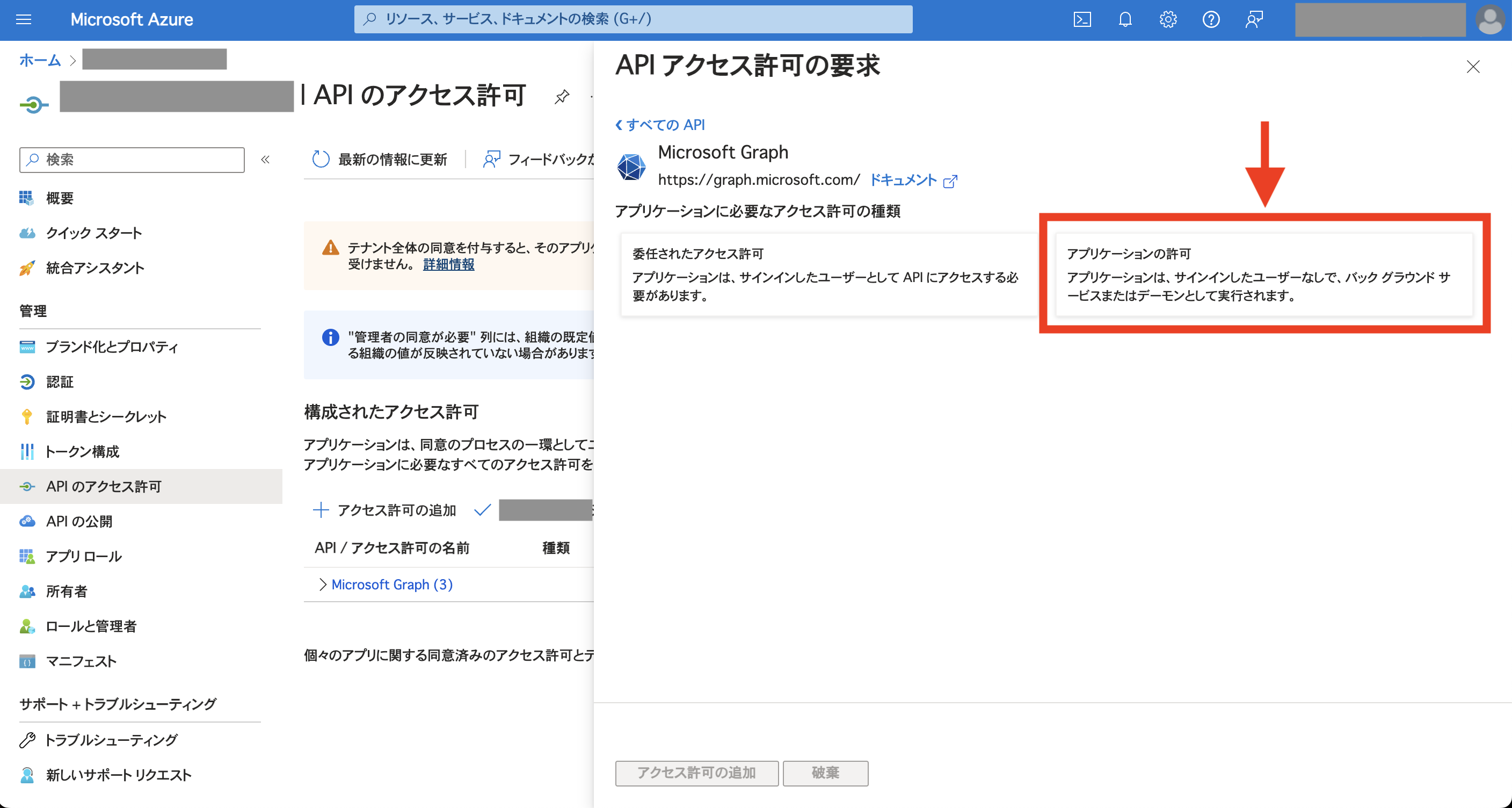
Task: Open マニフェスト menu item
Action: [81, 661]
